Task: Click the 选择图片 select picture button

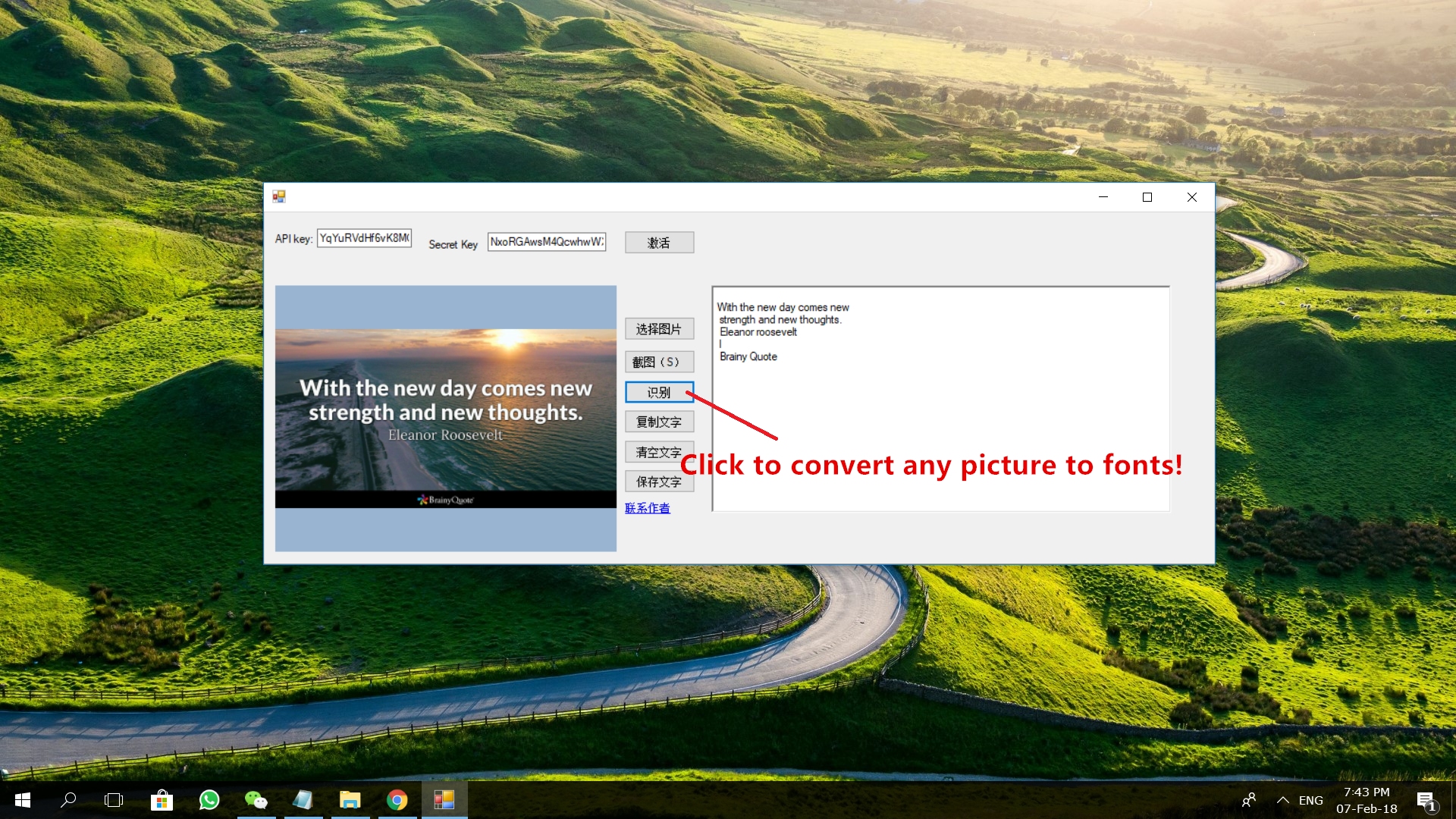Action: click(658, 329)
